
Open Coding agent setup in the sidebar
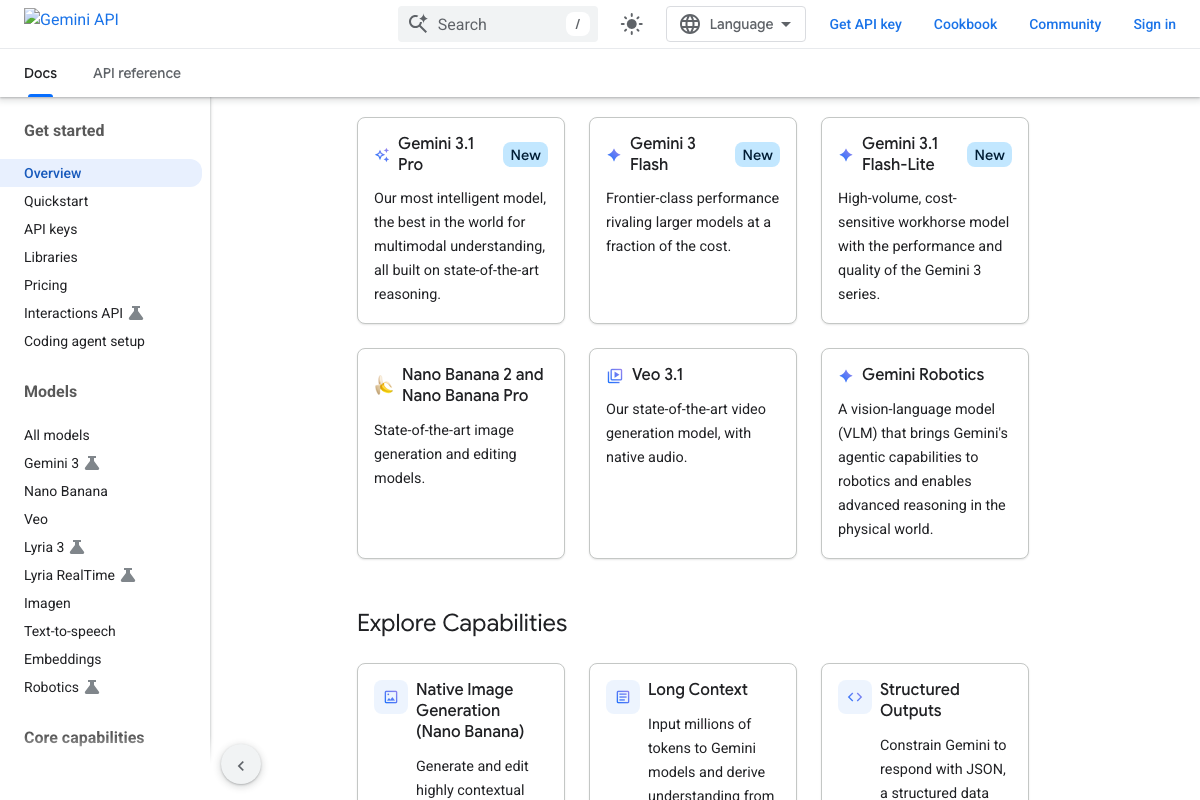84,341
